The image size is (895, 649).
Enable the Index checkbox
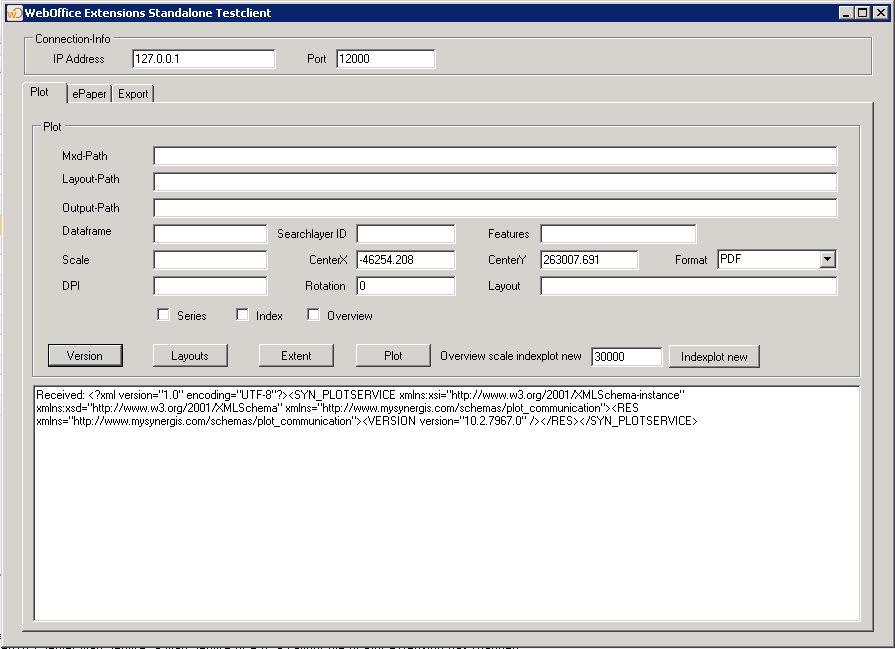[241, 314]
